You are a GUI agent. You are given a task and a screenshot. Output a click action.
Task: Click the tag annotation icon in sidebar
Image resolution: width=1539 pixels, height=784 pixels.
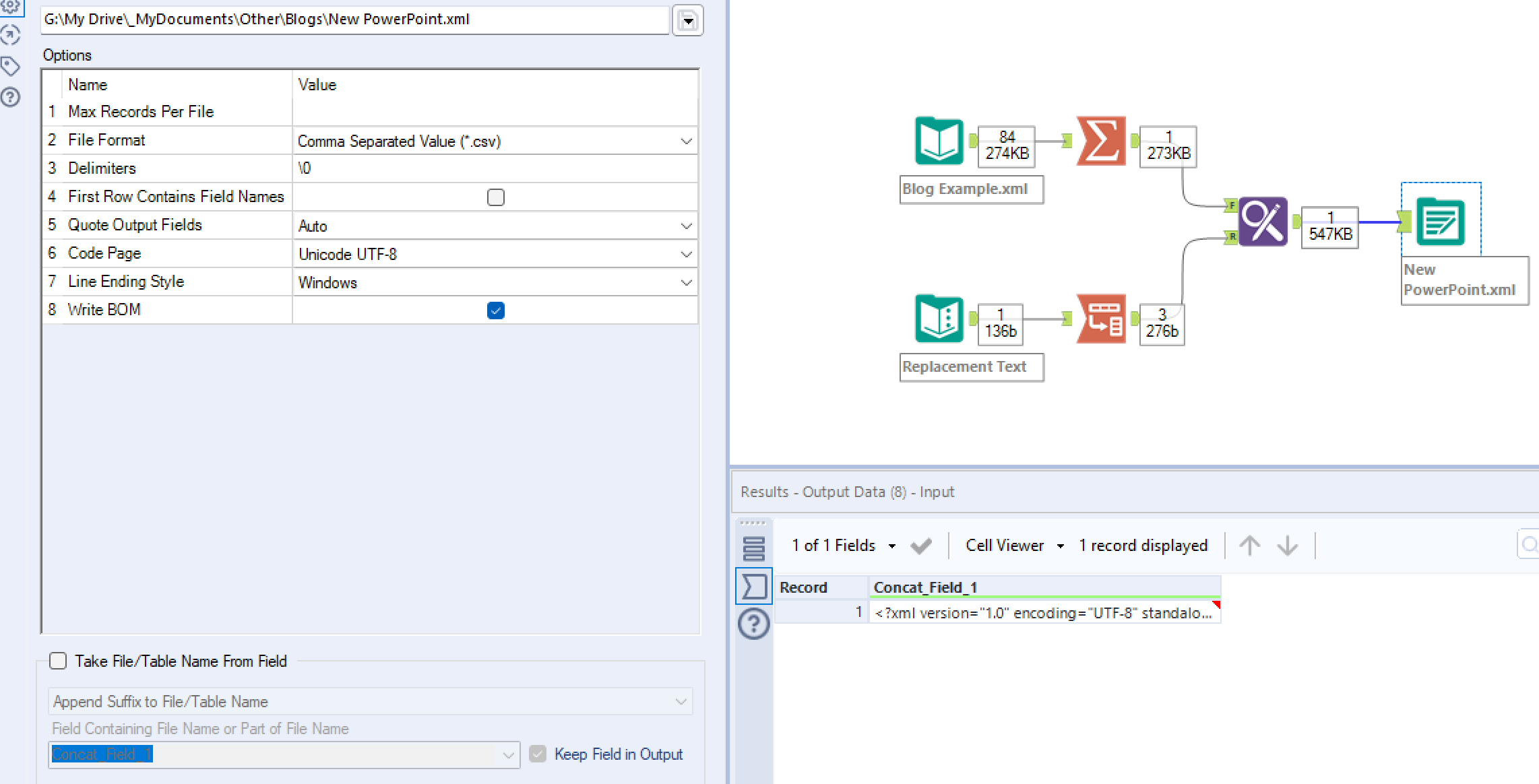pyautogui.click(x=10, y=66)
